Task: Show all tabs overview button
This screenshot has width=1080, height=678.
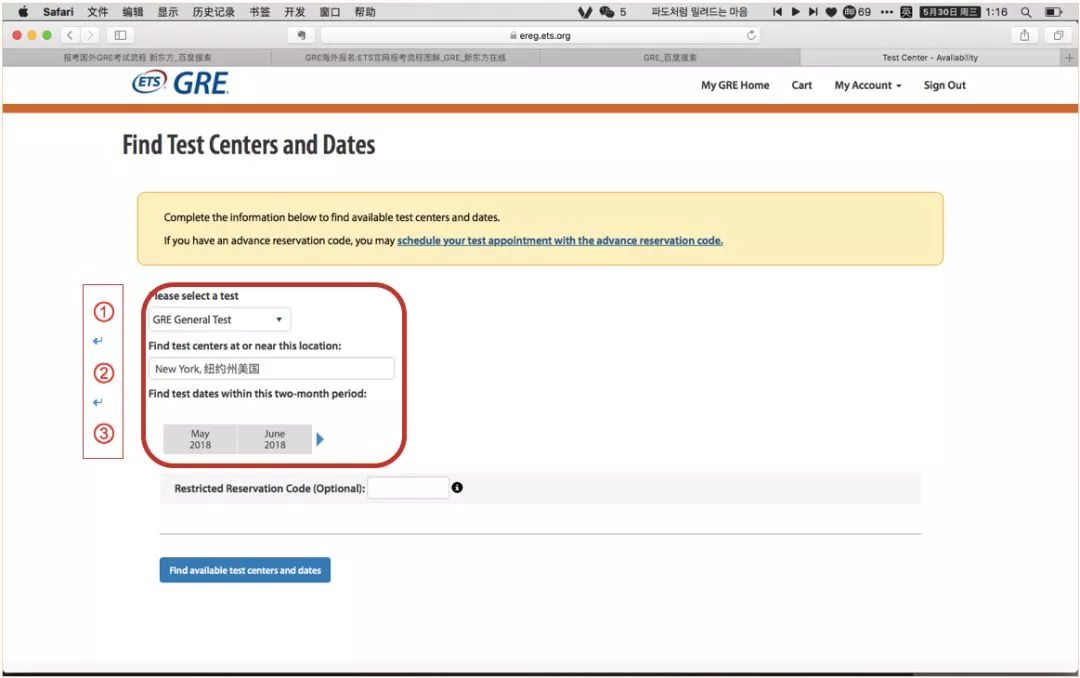Action: tap(1058, 35)
